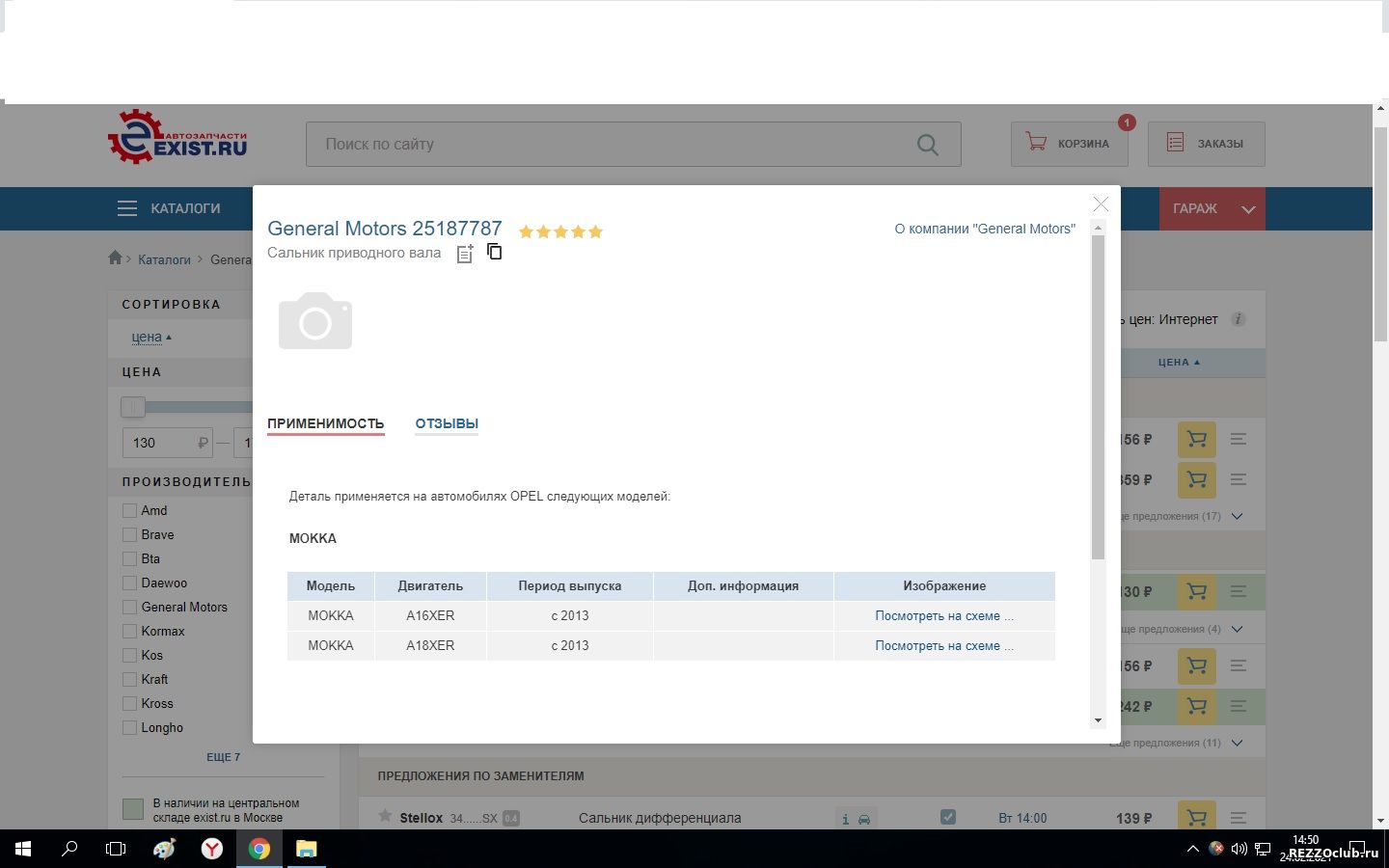Open the КАТАЛОГИ hamburger menu
This screenshot has width=1389, height=868.
169,208
